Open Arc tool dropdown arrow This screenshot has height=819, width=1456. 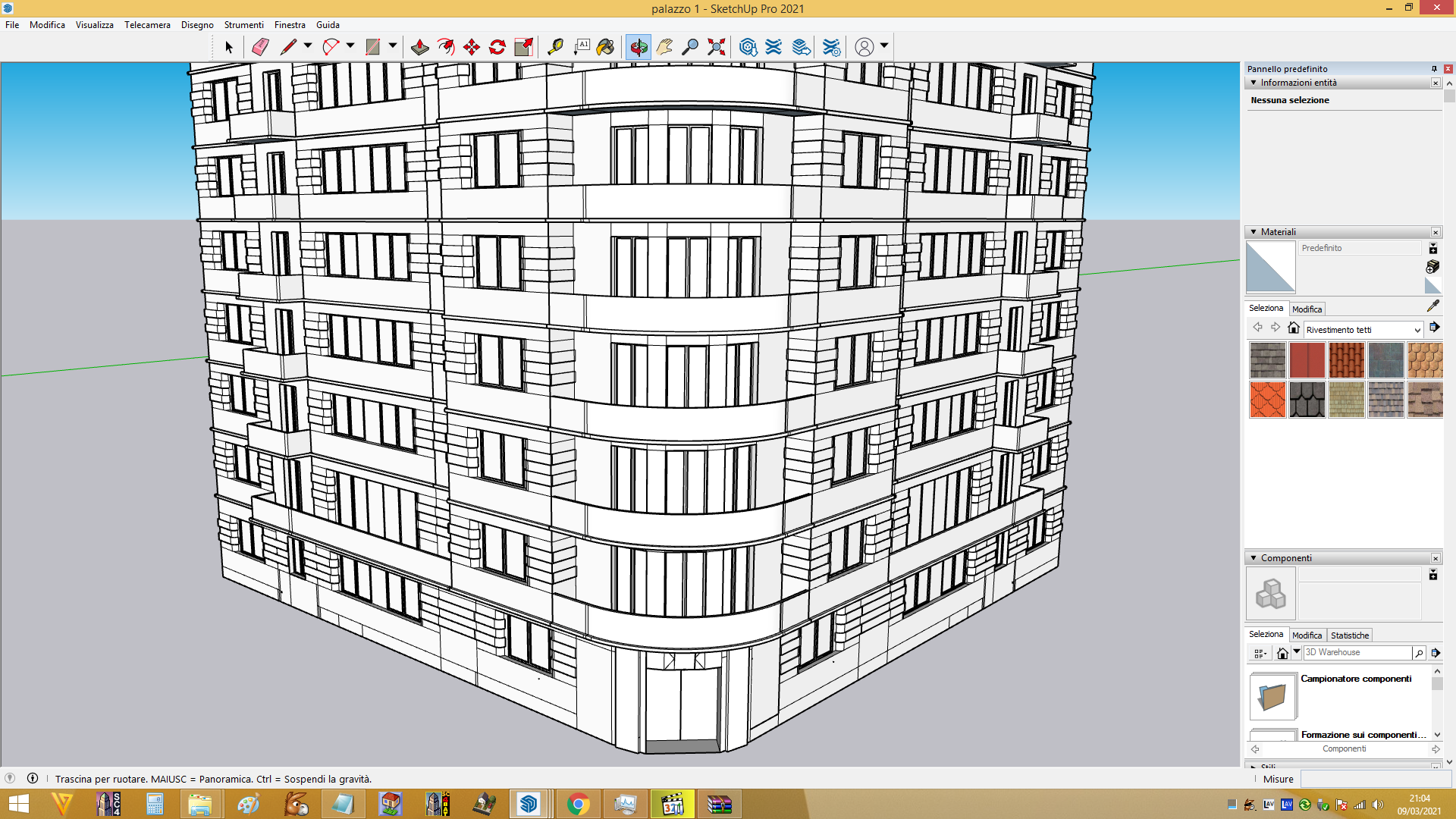[x=350, y=45]
